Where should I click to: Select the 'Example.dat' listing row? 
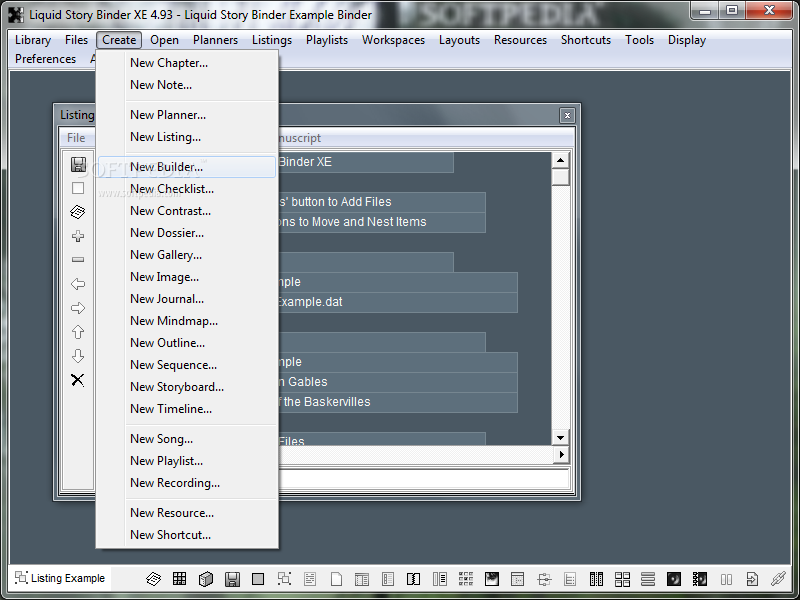(x=398, y=302)
